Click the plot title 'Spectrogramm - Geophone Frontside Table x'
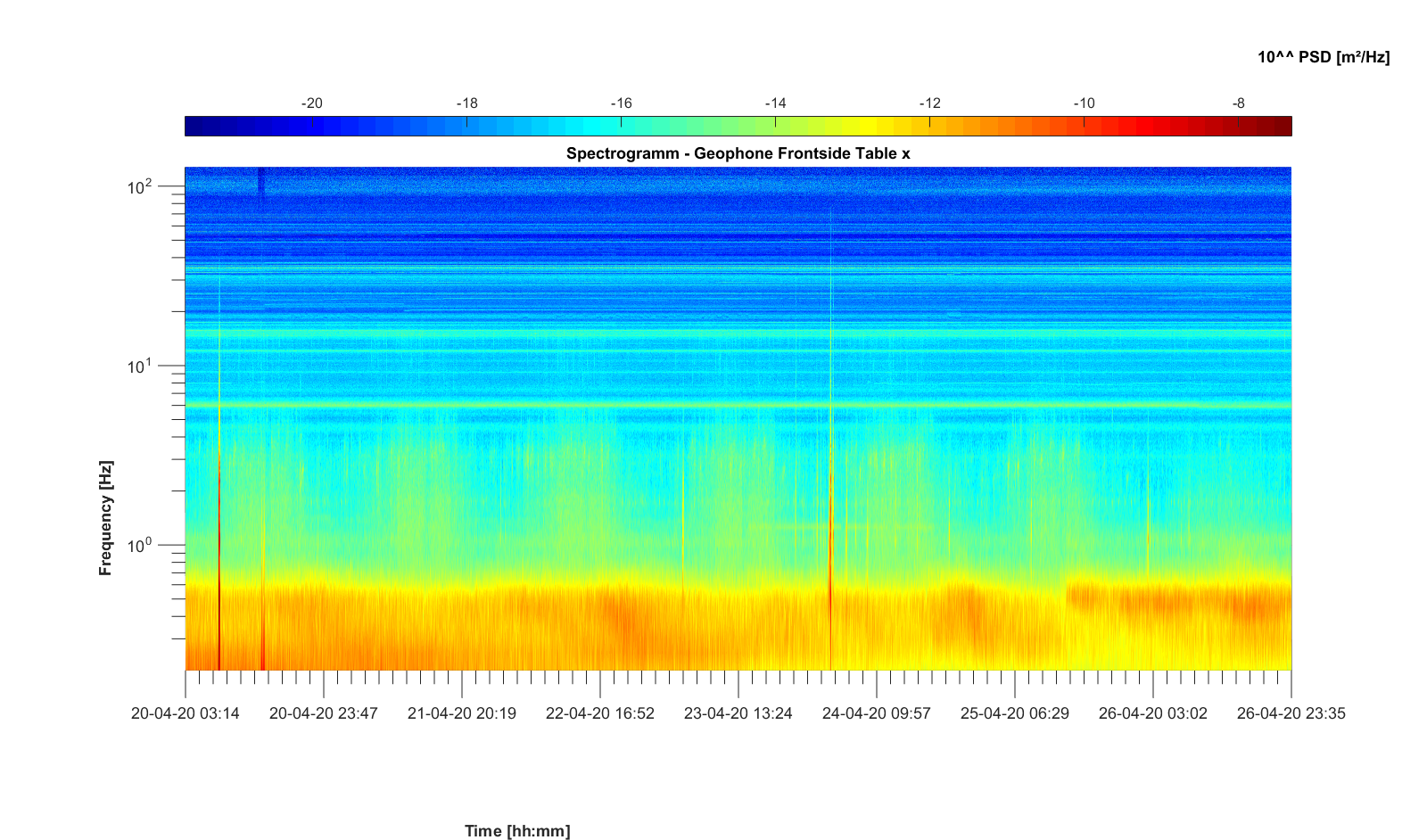1427x840 pixels. (x=738, y=153)
